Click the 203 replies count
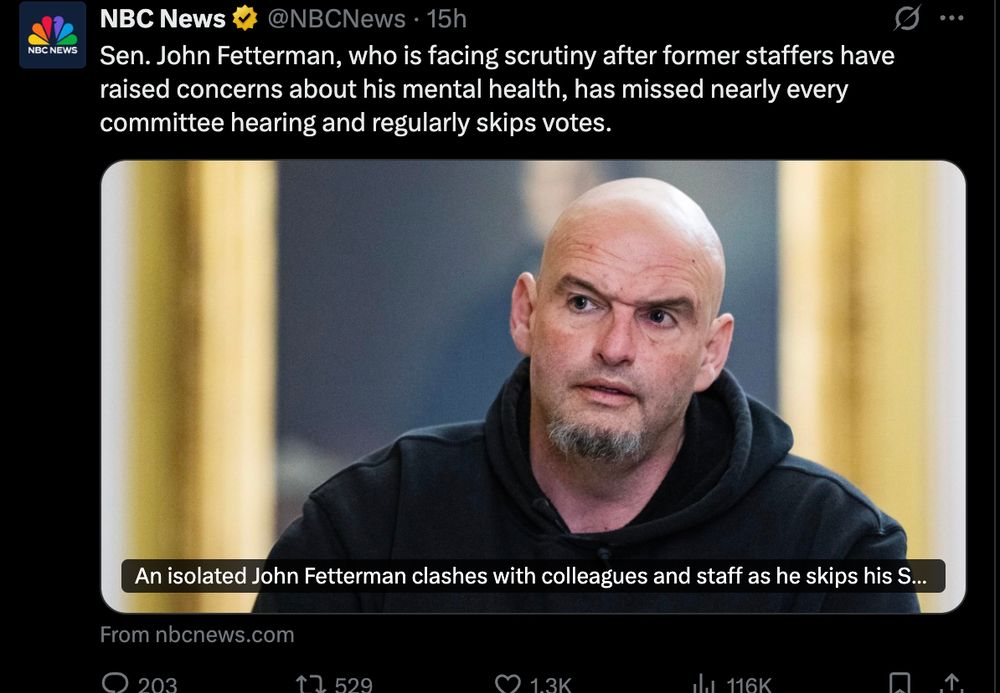 [x=158, y=685]
